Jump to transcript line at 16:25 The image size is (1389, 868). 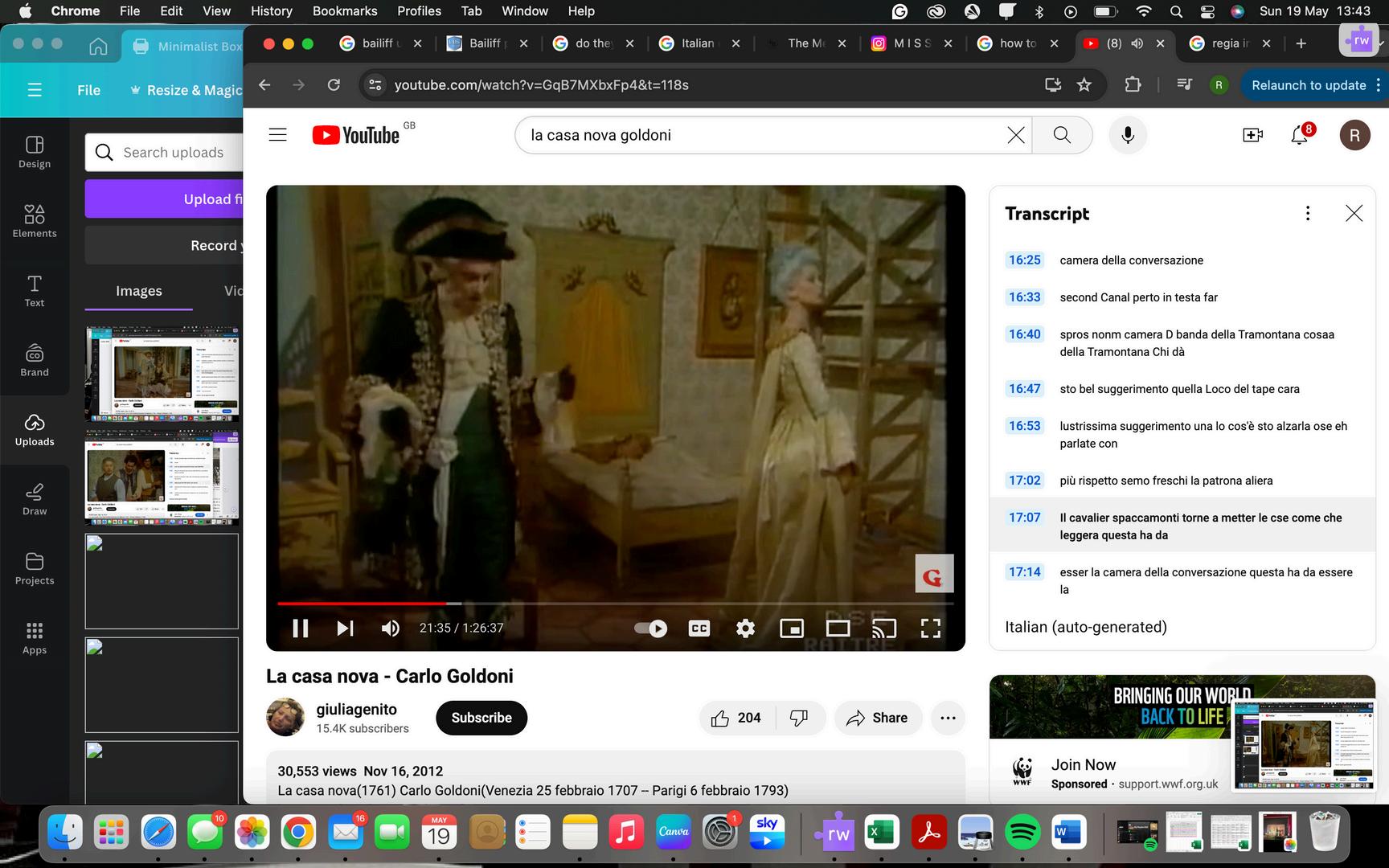click(1182, 260)
